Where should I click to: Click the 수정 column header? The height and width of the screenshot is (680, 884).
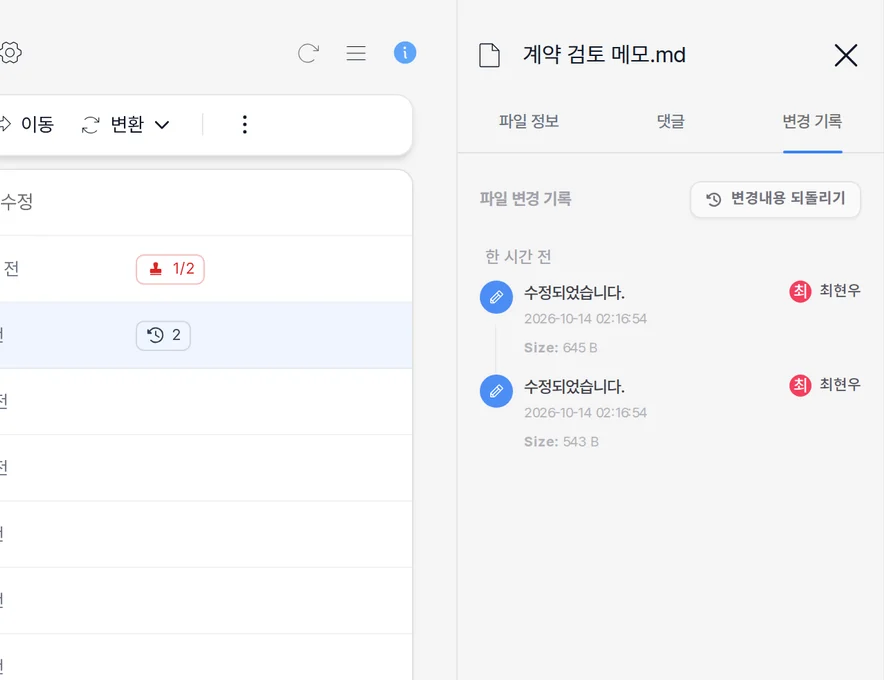pos(16,201)
